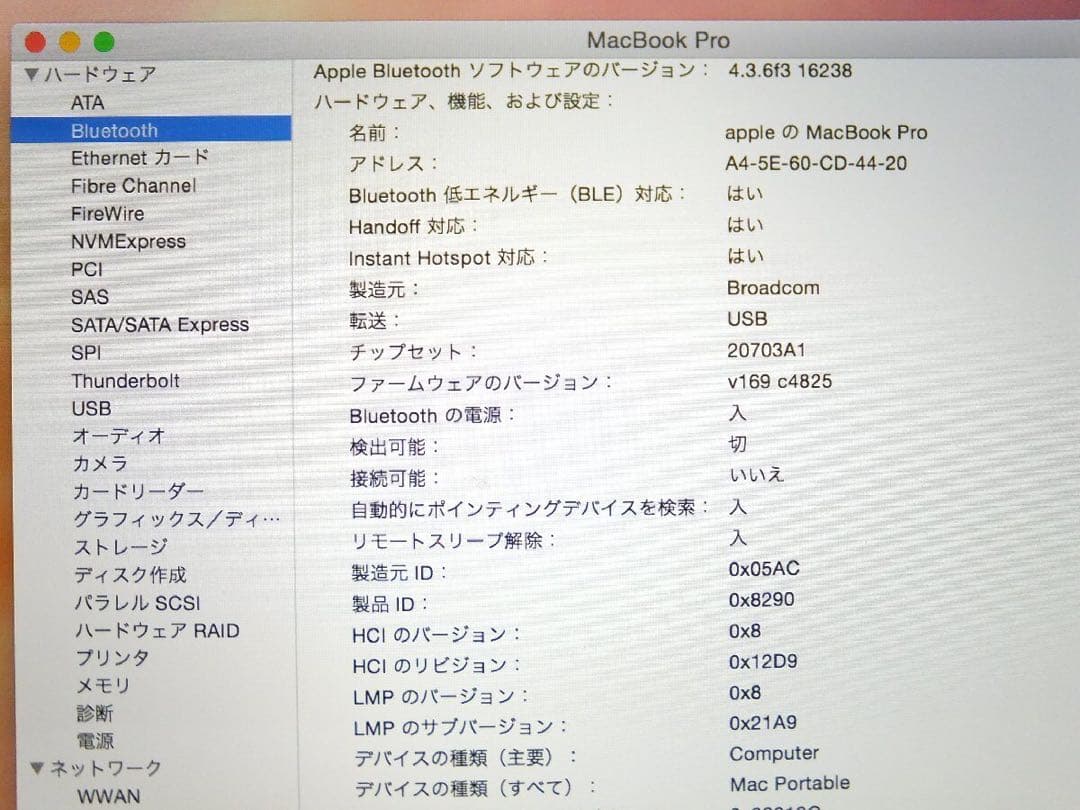This screenshot has height=810, width=1080.
Task: Click HCI revision value 0x12D9
Action: pyautogui.click(x=763, y=662)
